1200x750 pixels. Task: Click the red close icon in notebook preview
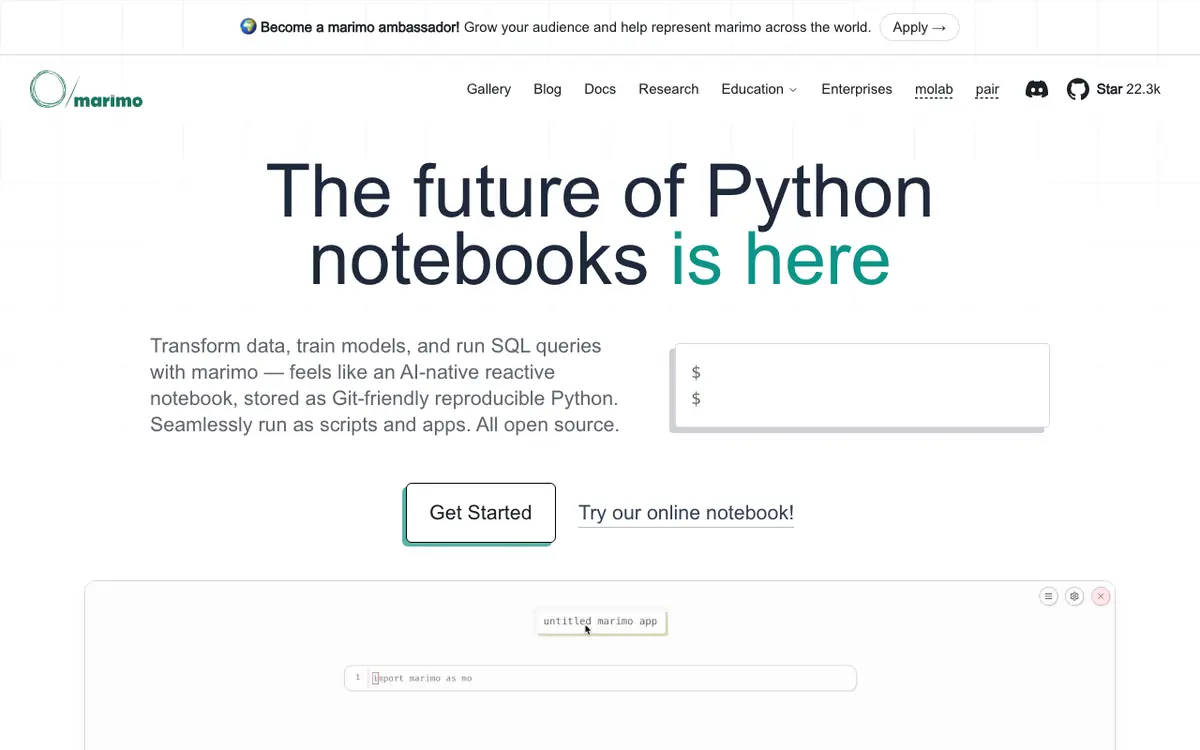[x=1101, y=596]
